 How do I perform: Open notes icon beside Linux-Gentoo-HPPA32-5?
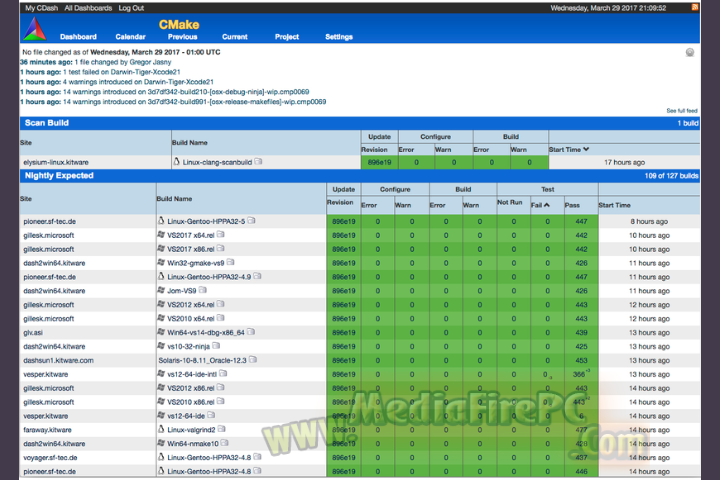(x=251, y=221)
